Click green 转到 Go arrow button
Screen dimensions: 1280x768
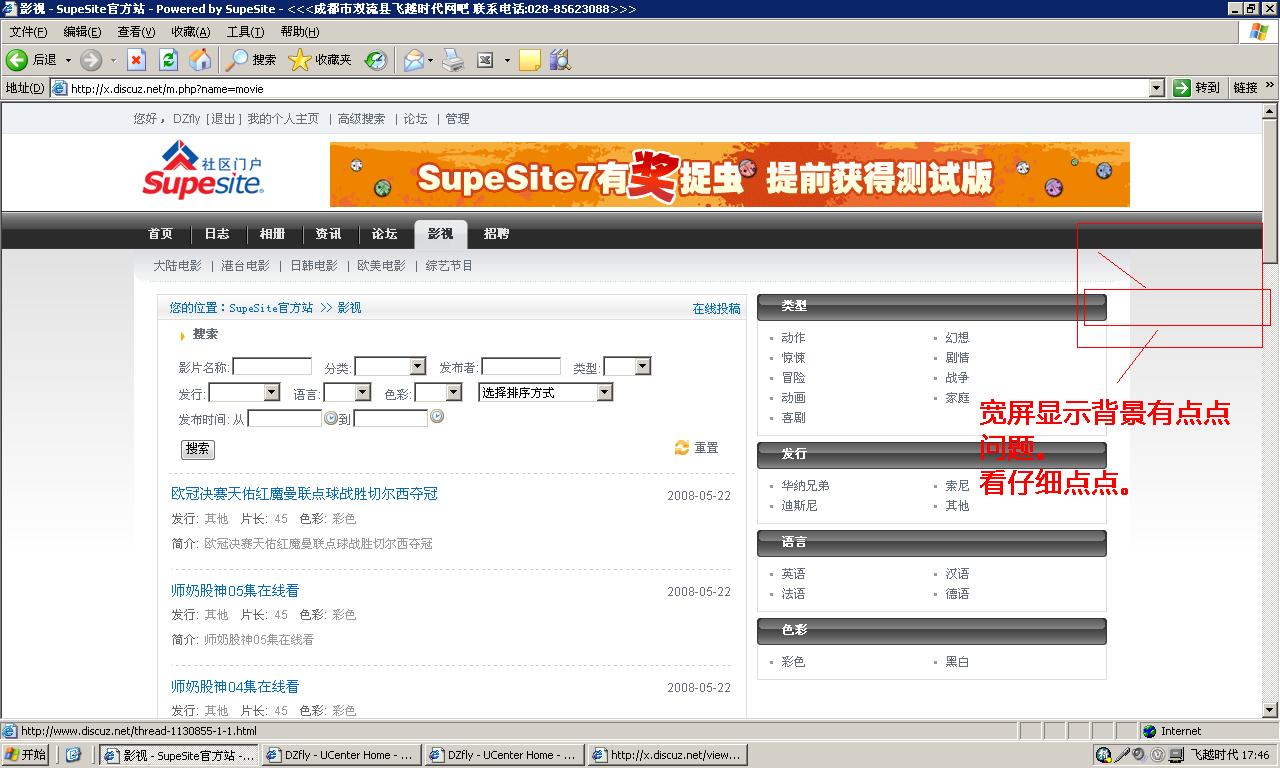click(x=1183, y=88)
